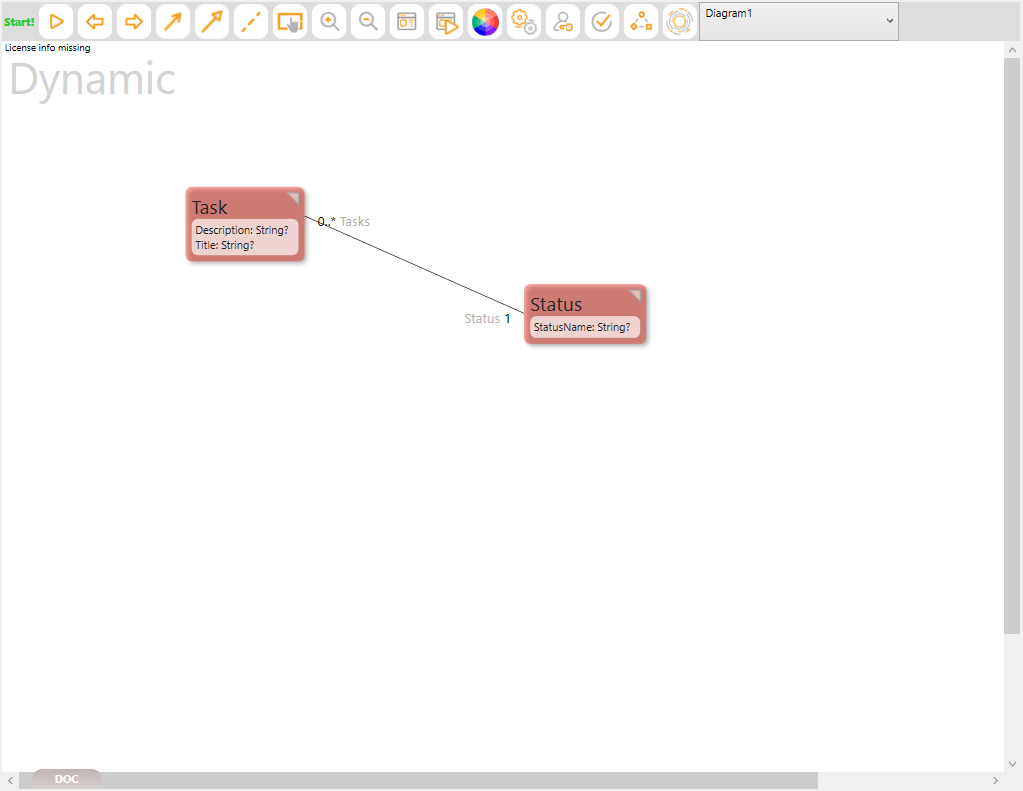1023x791 pixels.
Task: Click the window with play arrow icon
Action: [x=446, y=22]
